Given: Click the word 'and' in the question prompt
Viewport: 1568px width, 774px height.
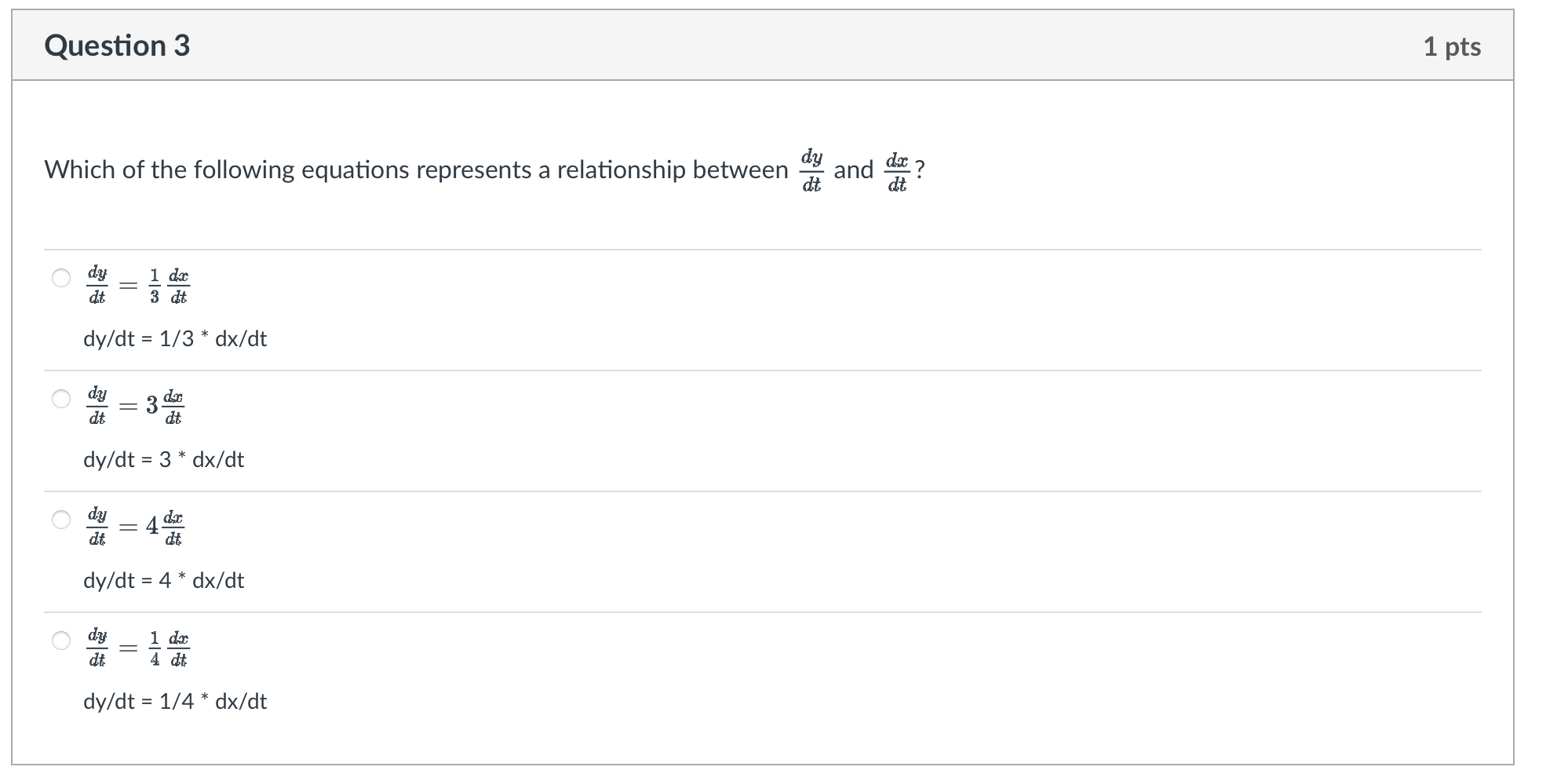Looking at the screenshot, I should pyautogui.click(x=853, y=170).
